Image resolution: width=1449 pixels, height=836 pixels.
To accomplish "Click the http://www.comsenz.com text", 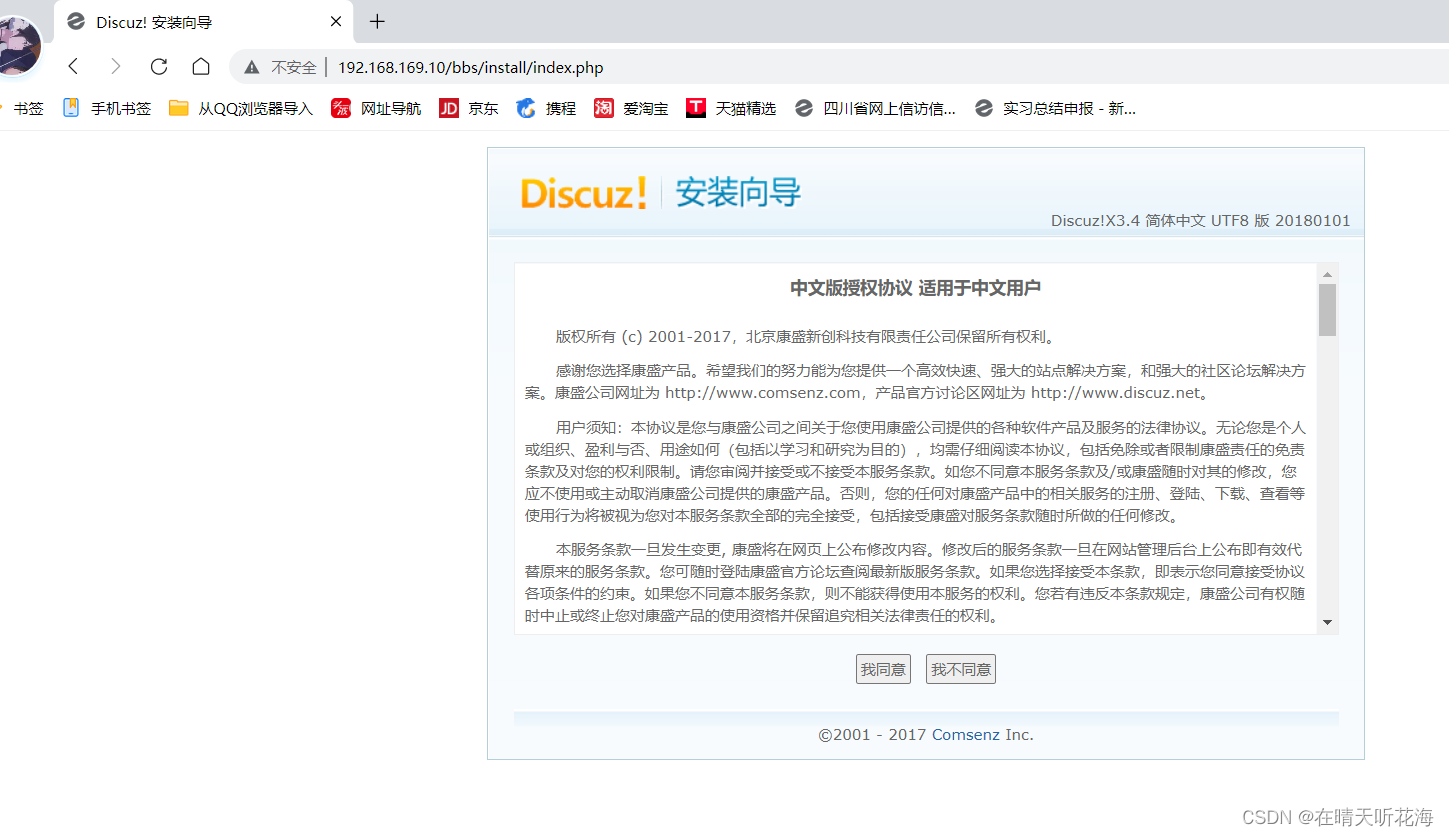I will pos(763,393).
